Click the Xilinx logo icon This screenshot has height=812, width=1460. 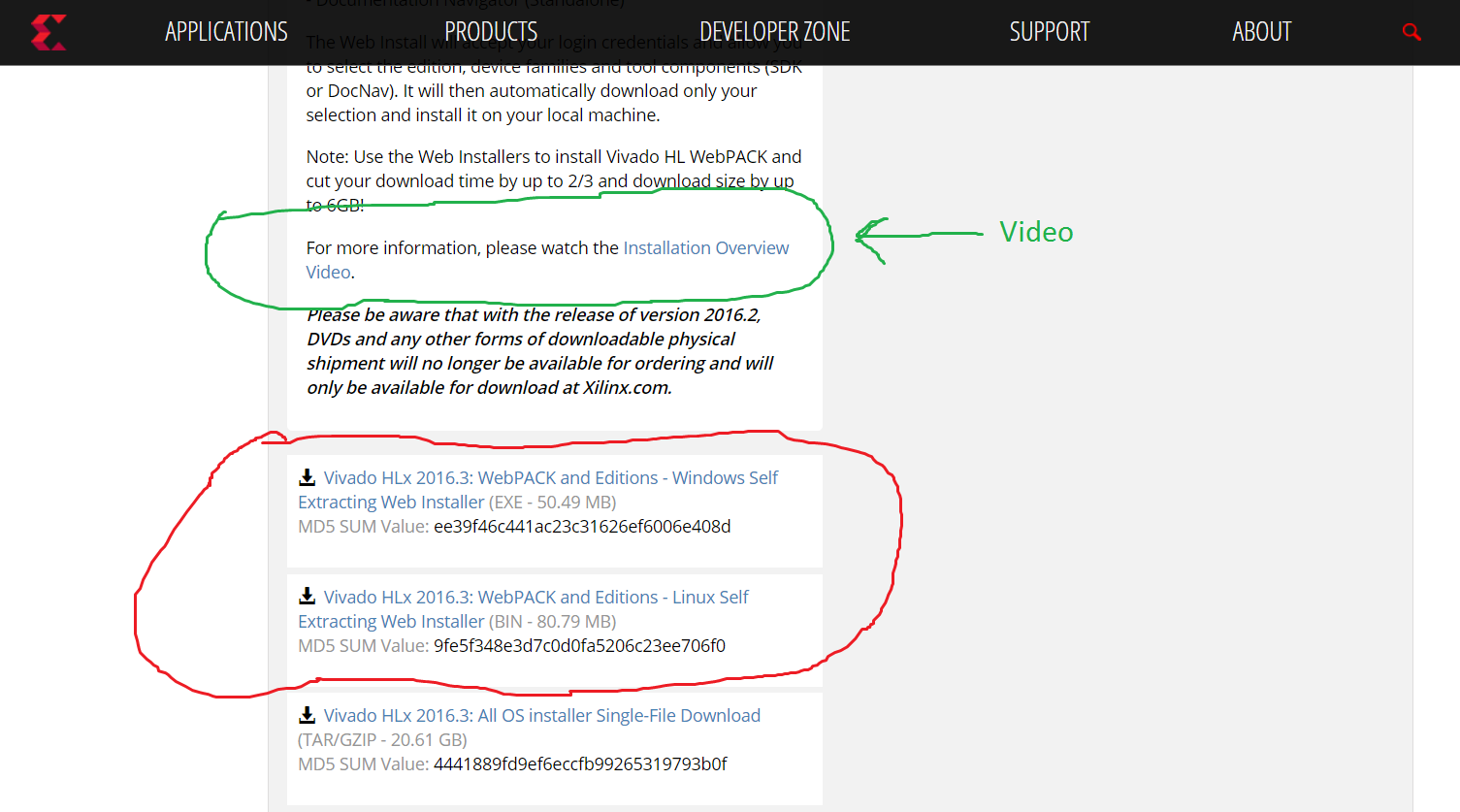coord(49,32)
